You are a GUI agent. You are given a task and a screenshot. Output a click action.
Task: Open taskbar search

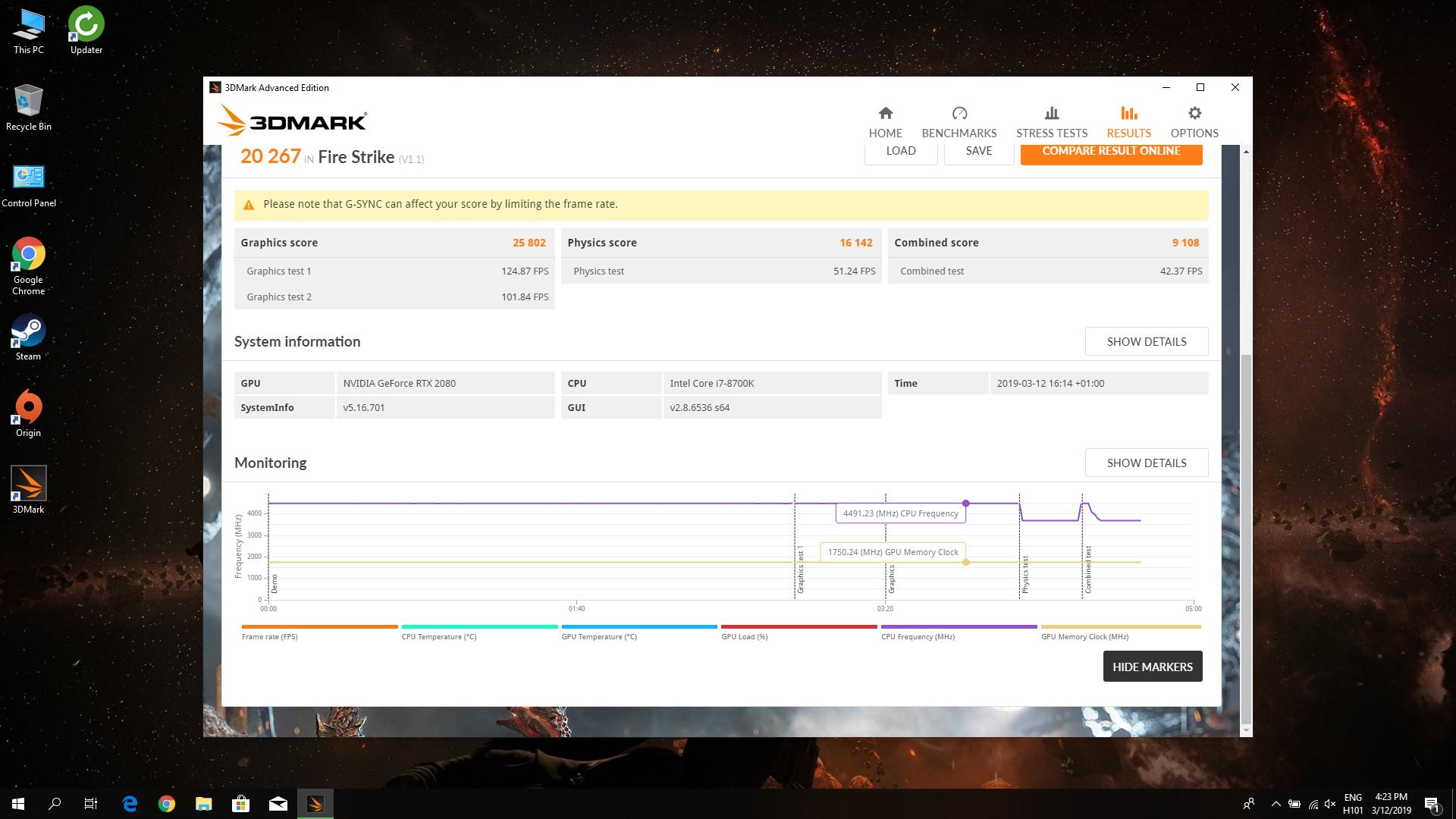click(55, 804)
